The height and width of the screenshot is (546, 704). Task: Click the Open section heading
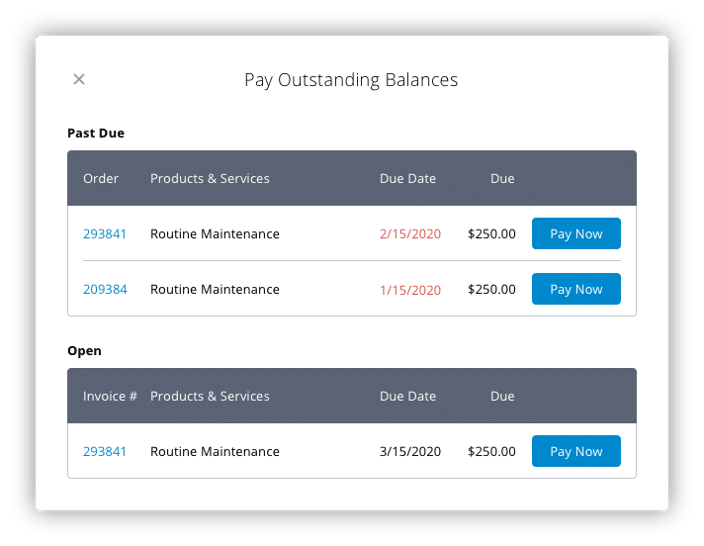coord(84,351)
